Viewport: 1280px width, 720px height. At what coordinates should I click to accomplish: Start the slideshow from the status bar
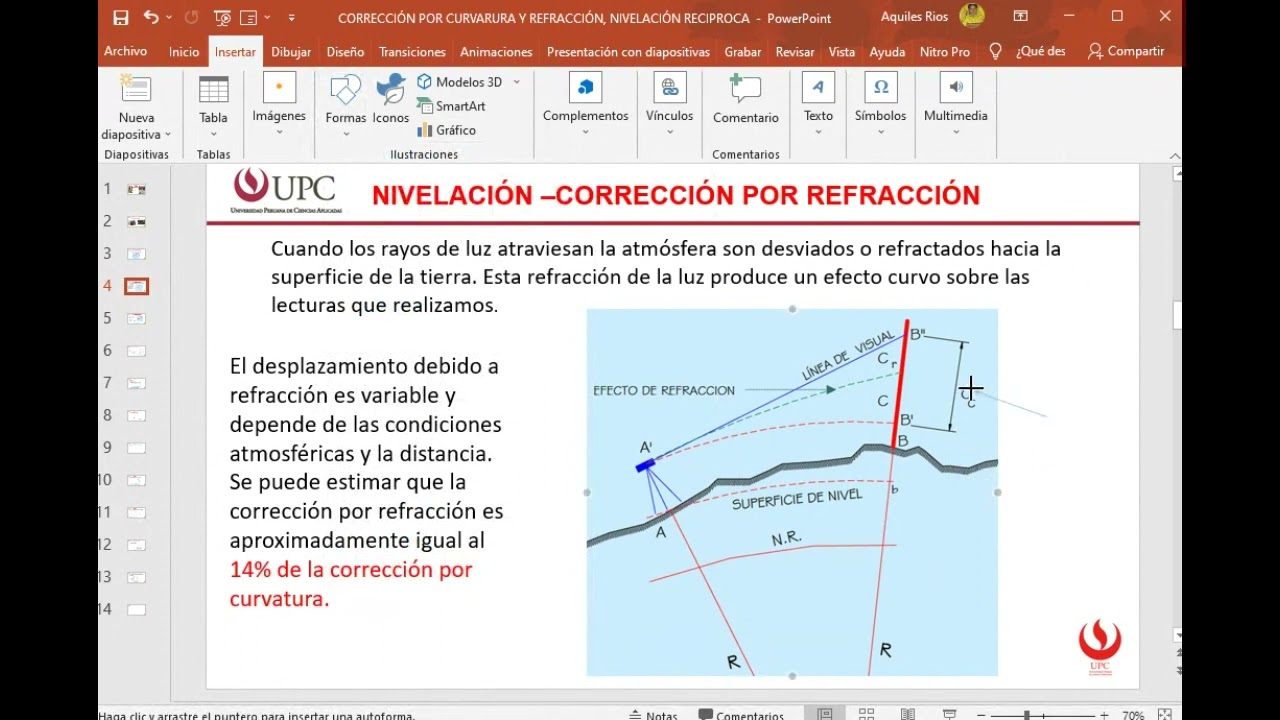pyautogui.click(x=949, y=715)
